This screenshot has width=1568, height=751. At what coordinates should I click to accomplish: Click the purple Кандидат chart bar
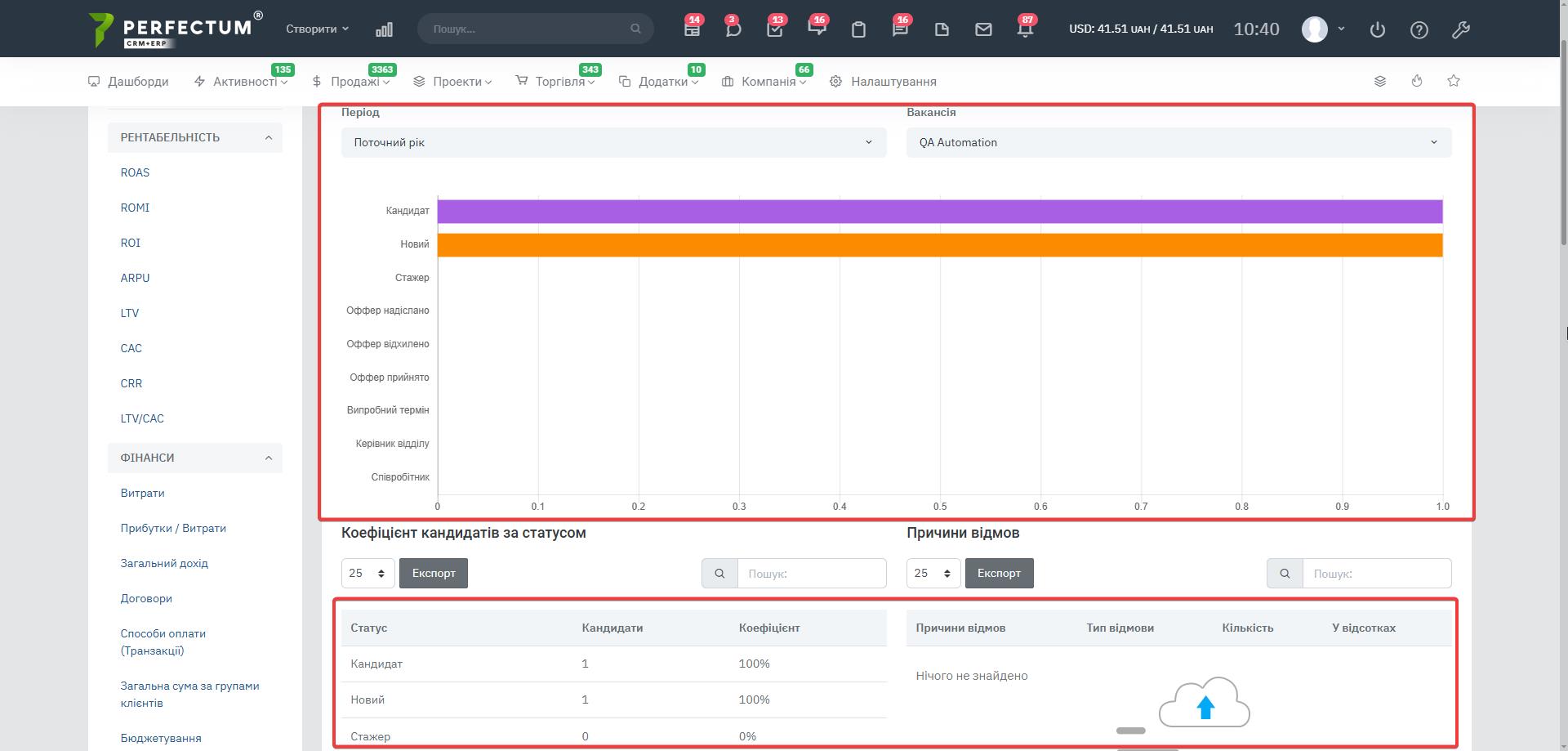(x=939, y=212)
